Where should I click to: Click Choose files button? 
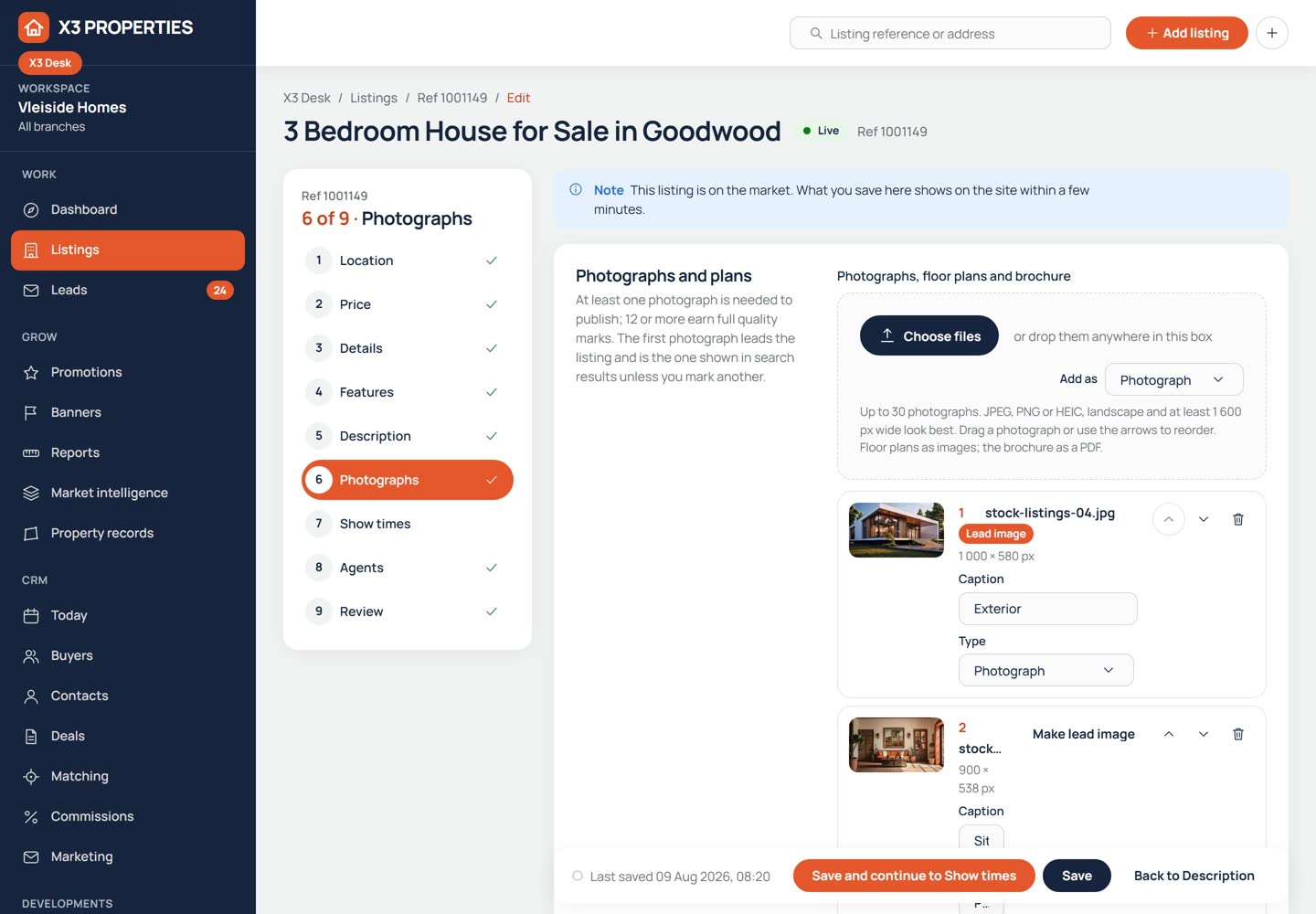tap(929, 335)
